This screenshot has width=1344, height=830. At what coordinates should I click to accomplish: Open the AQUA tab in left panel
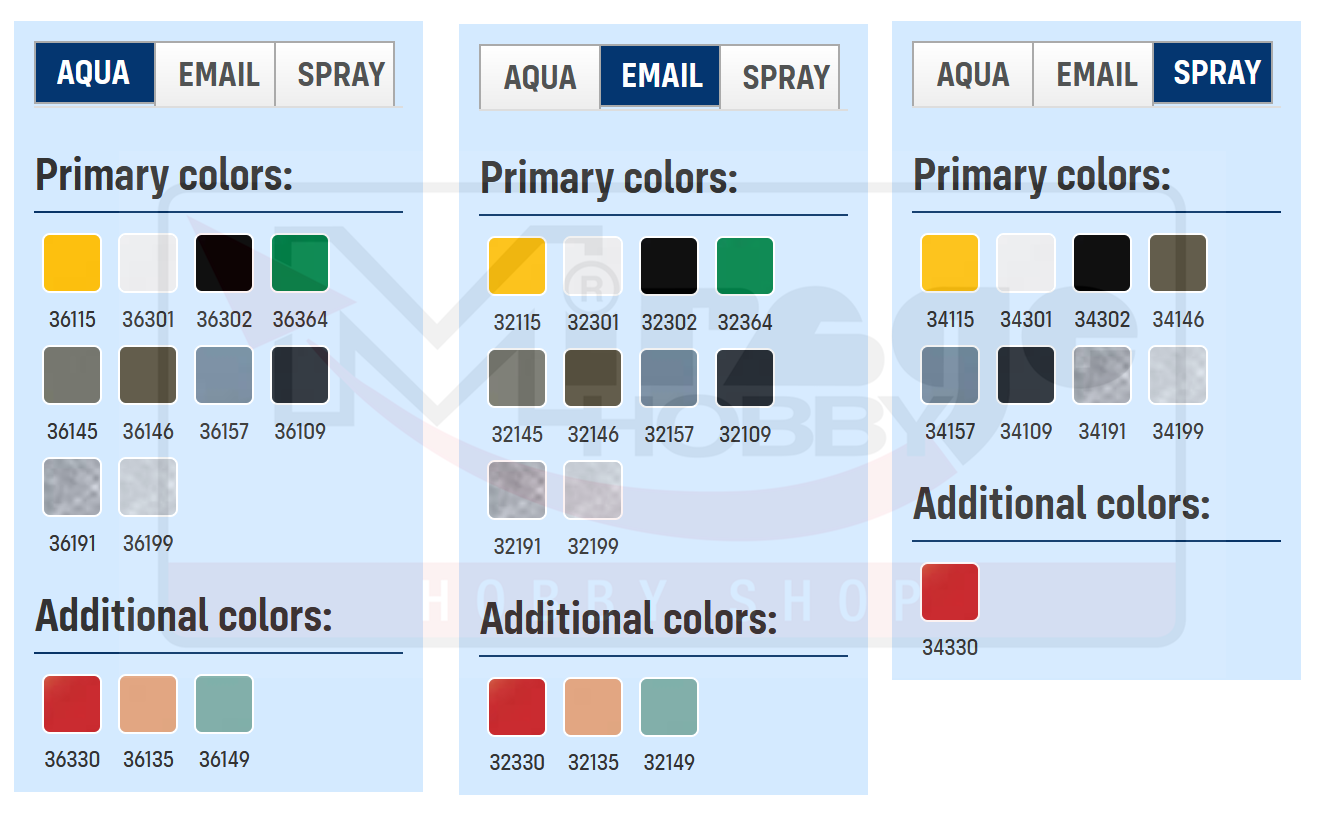[x=94, y=73]
